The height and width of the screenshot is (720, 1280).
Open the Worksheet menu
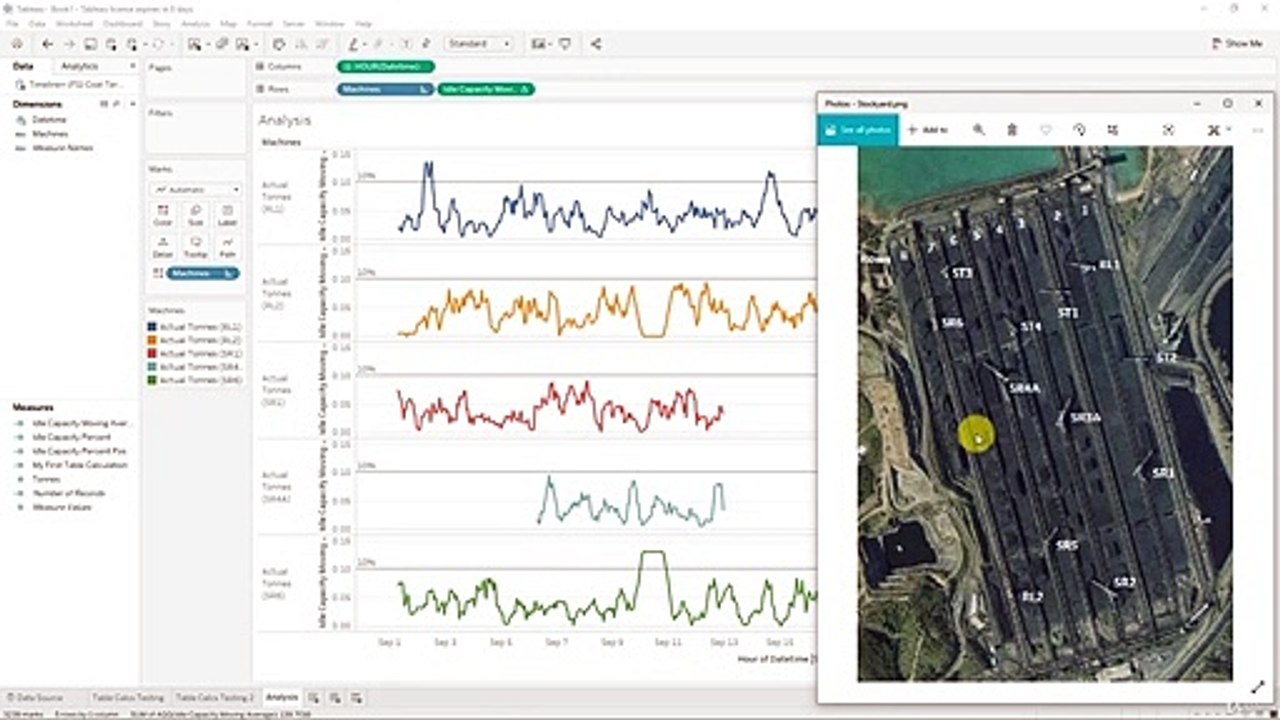coord(74,23)
